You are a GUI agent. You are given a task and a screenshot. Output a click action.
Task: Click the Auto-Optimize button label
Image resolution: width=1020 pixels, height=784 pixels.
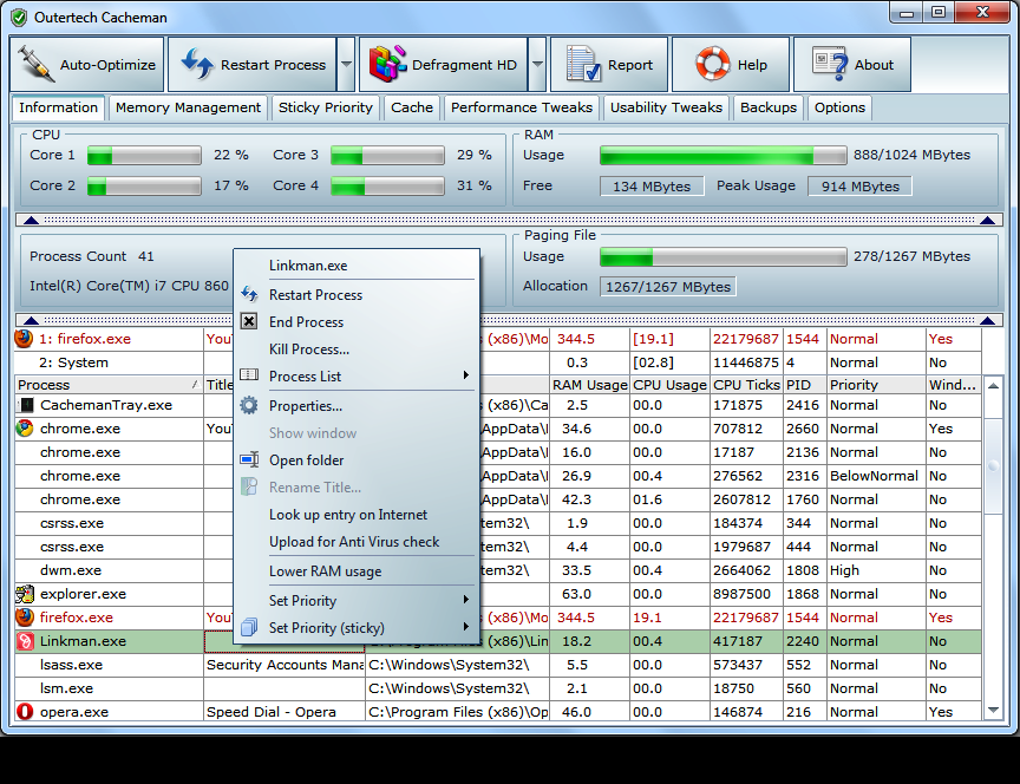pyautogui.click(x=108, y=65)
